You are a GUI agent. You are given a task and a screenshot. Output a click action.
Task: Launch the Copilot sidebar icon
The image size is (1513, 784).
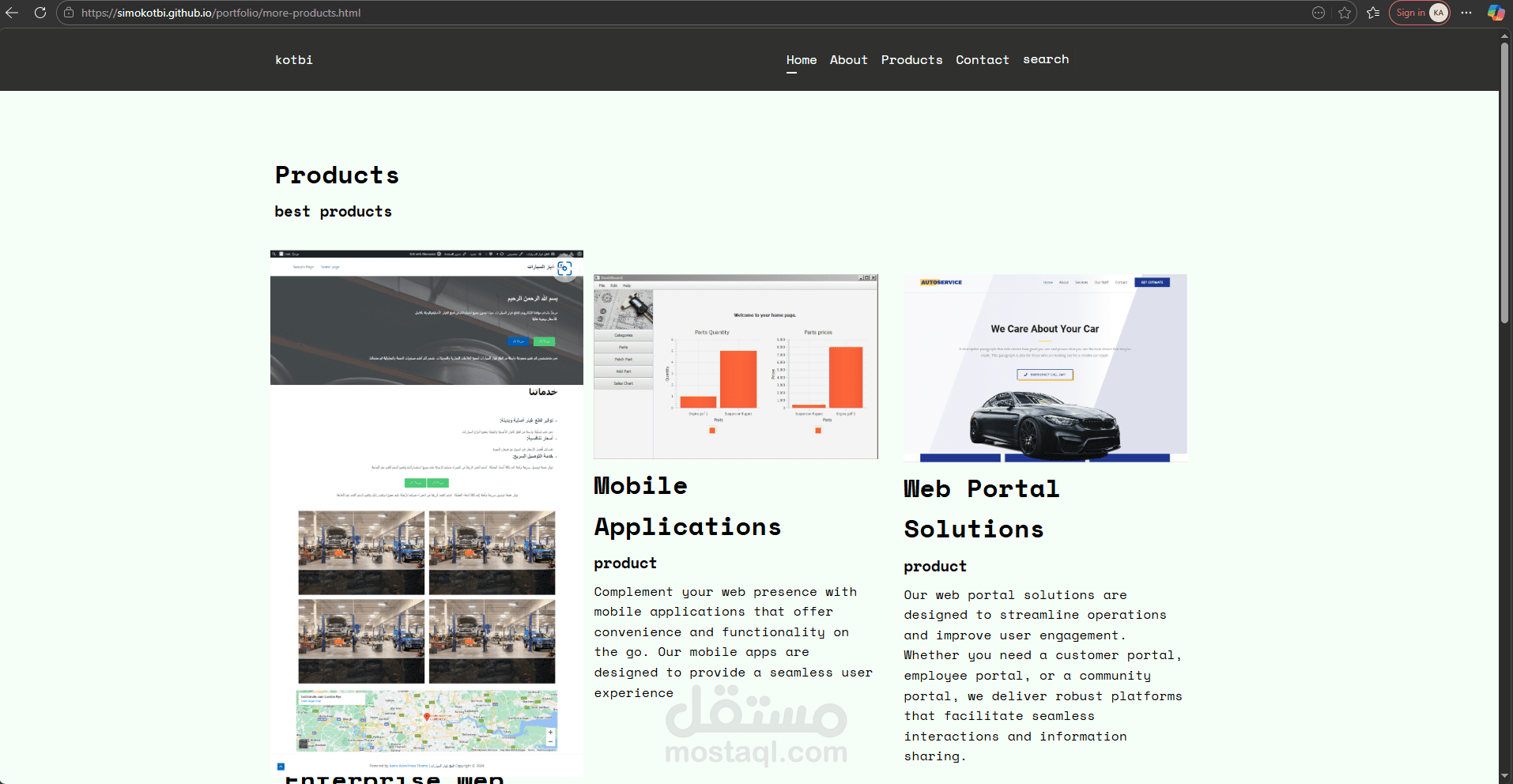click(x=1496, y=13)
